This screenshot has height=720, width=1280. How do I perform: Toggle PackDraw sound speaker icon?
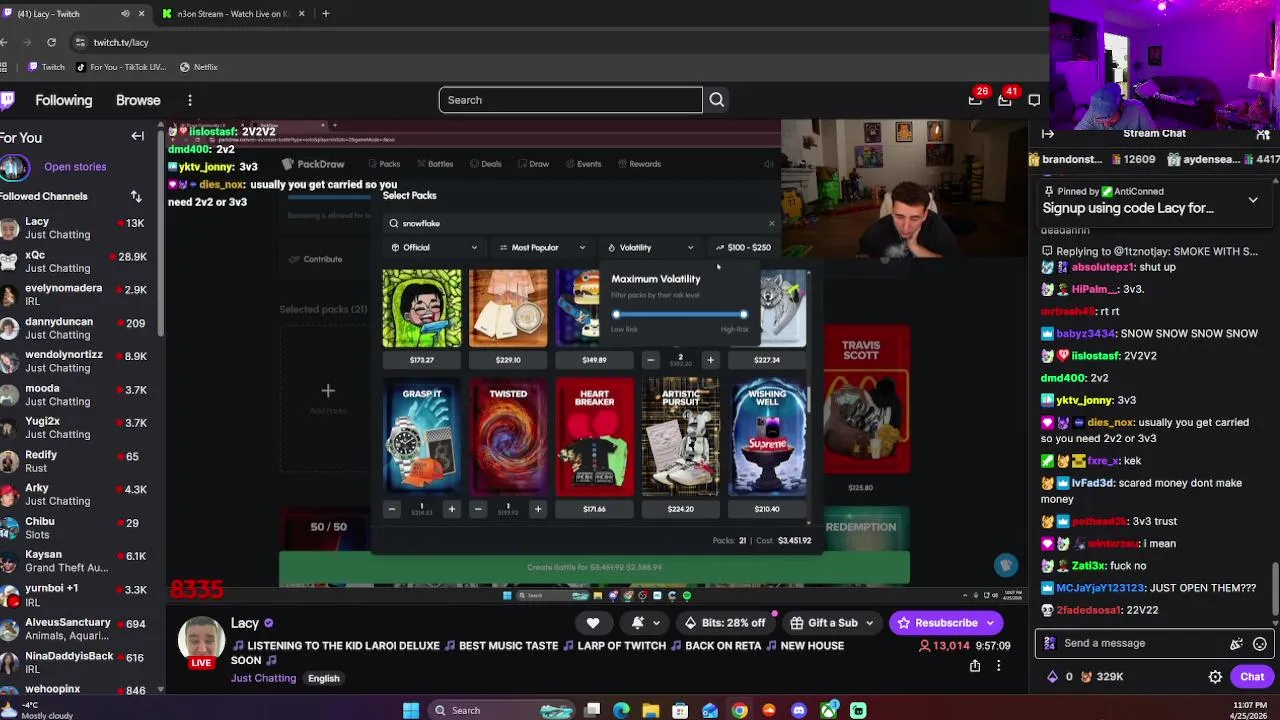[769, 164]
